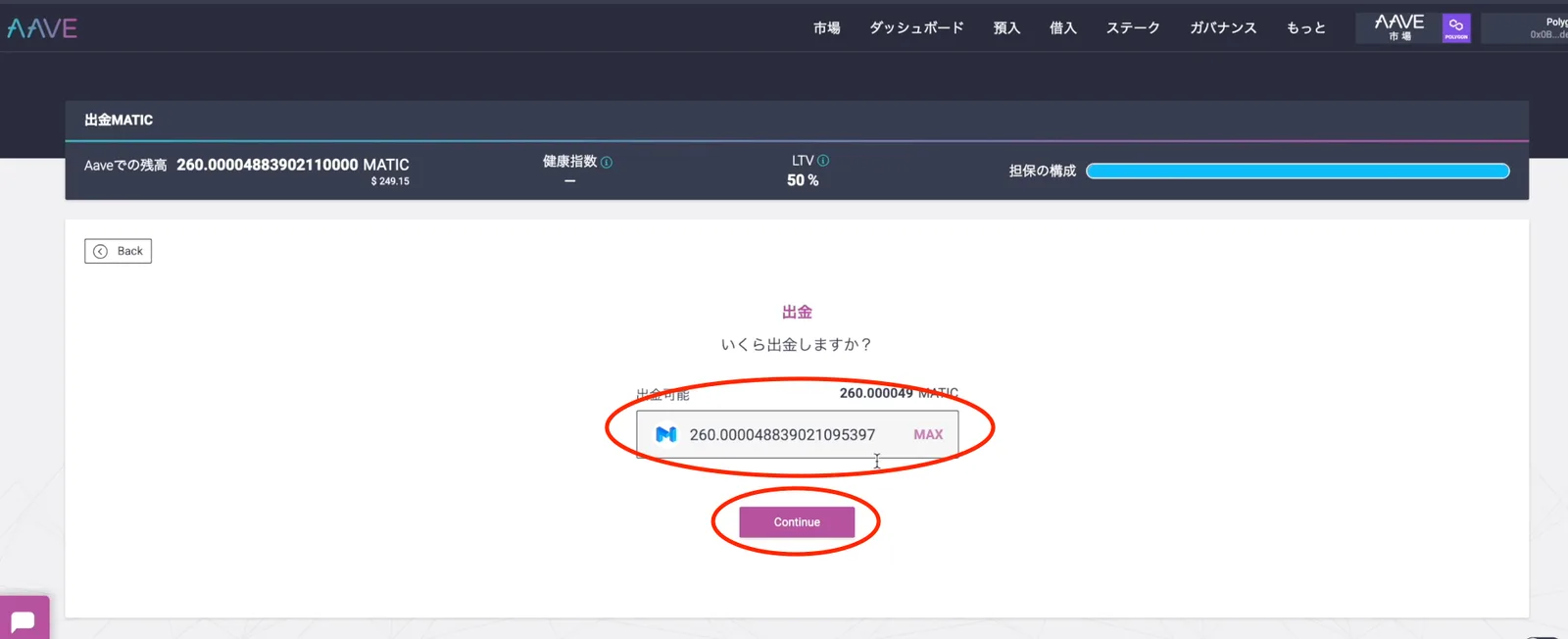Open the connected wallet address box

click(x=1525, y=27)
